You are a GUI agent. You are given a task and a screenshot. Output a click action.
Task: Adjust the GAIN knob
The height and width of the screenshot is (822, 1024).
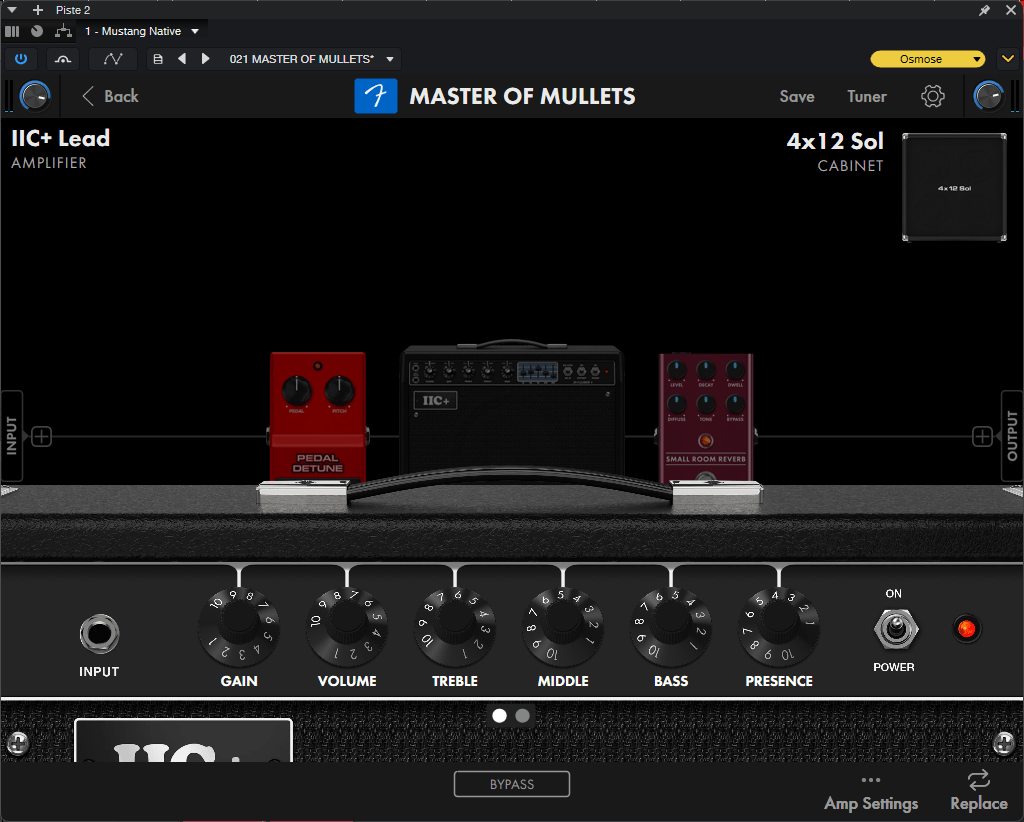pyautogui.click(x=238, y=629)
